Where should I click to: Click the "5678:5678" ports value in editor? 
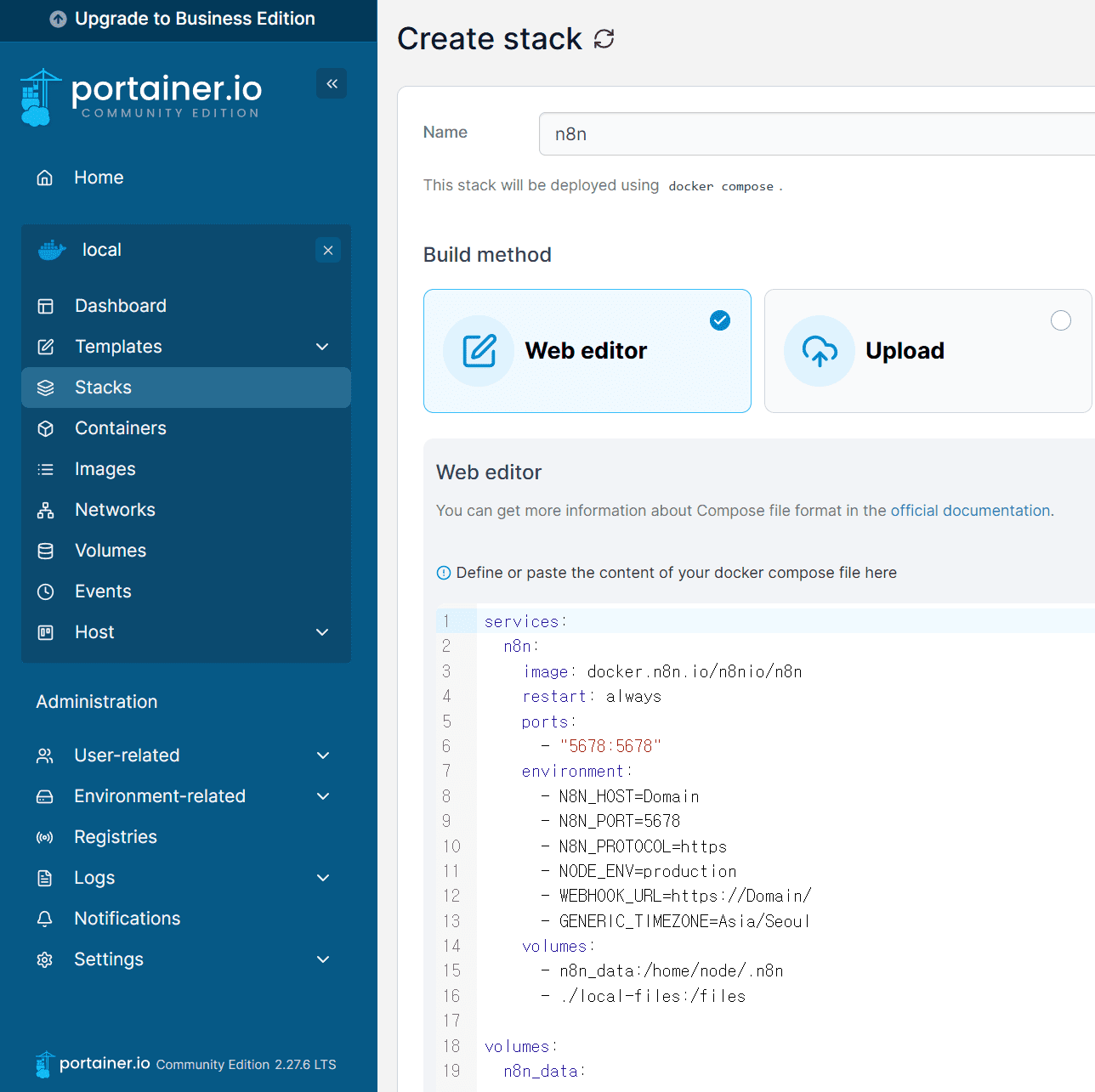(610, 746)
